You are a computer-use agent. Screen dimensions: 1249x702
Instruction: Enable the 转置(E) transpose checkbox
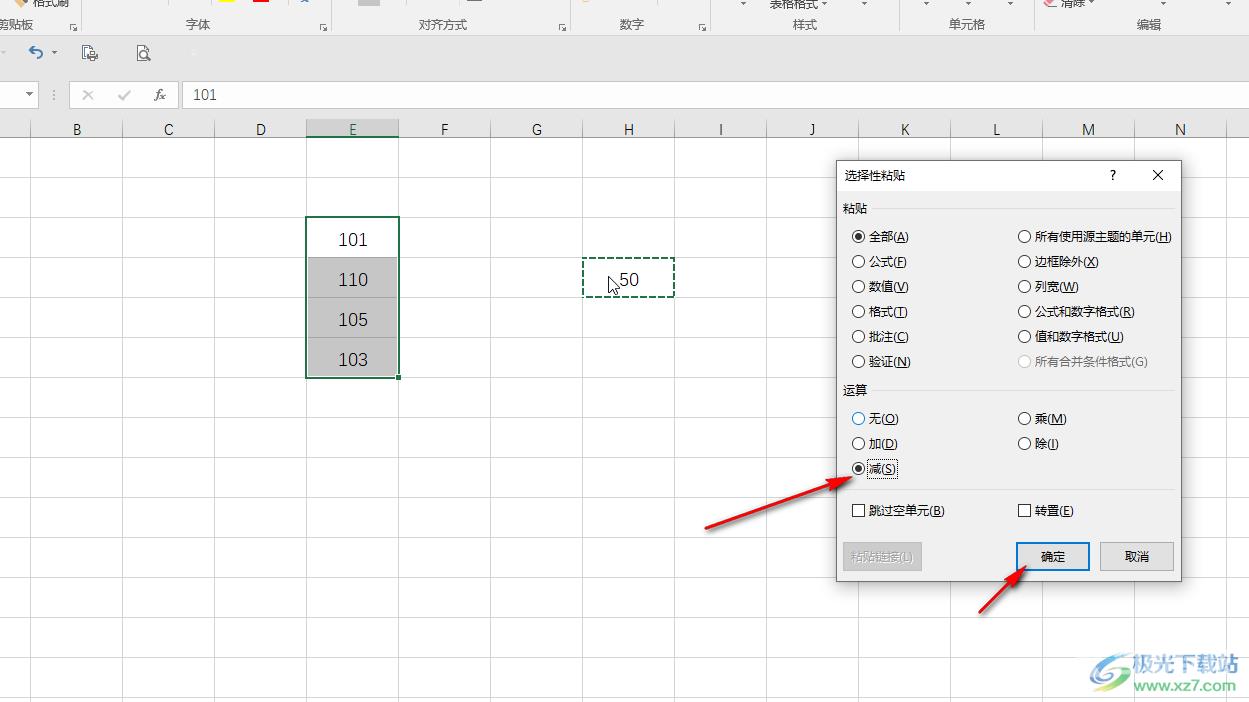(x=1045, y=511)
